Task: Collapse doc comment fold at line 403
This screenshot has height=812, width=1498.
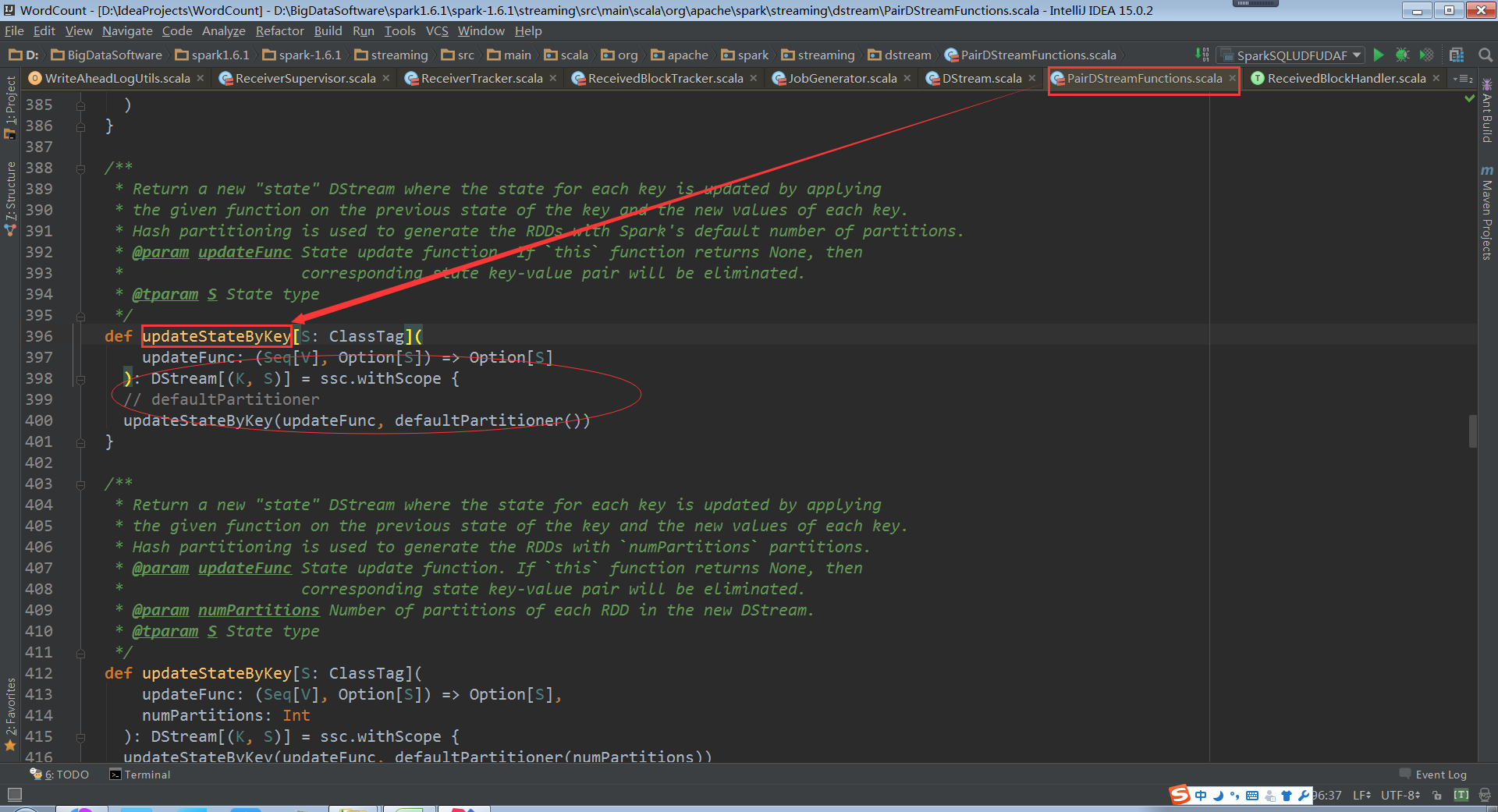Action: click(80, 484)
